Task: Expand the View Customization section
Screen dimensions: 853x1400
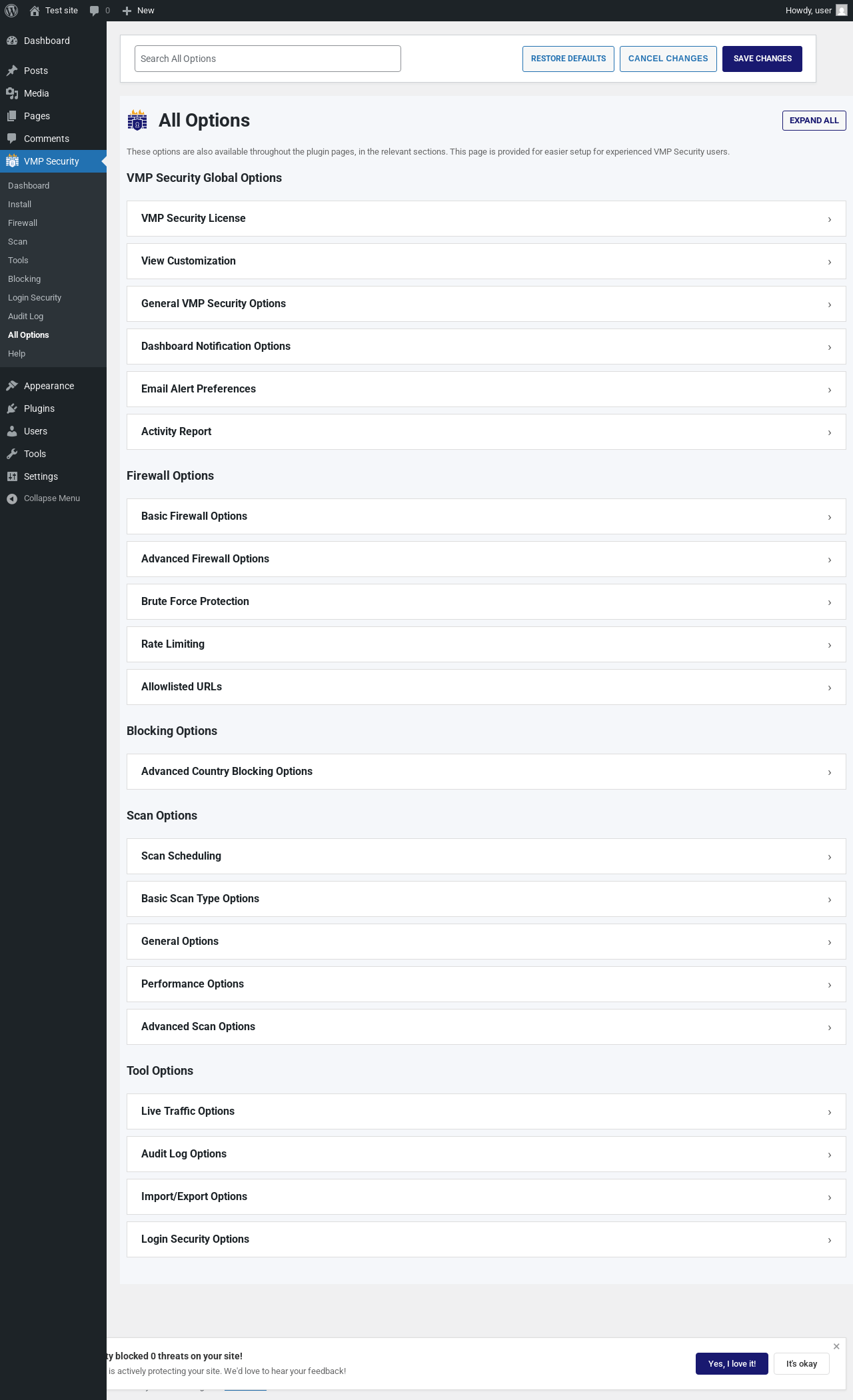Action: tap(486, 261)
